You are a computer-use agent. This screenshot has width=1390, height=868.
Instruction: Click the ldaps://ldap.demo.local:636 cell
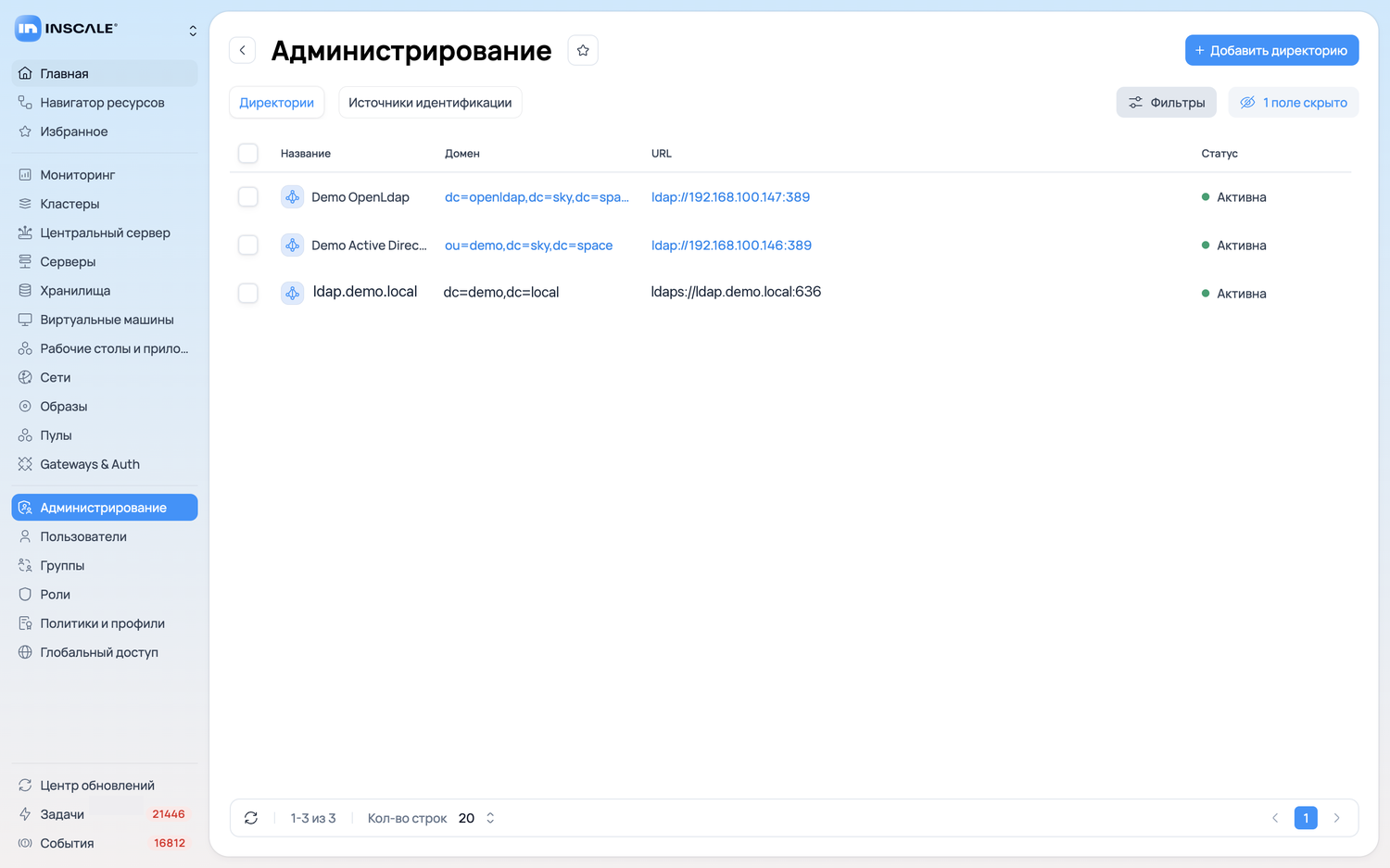pyautogui.click(x=736, y=292)
